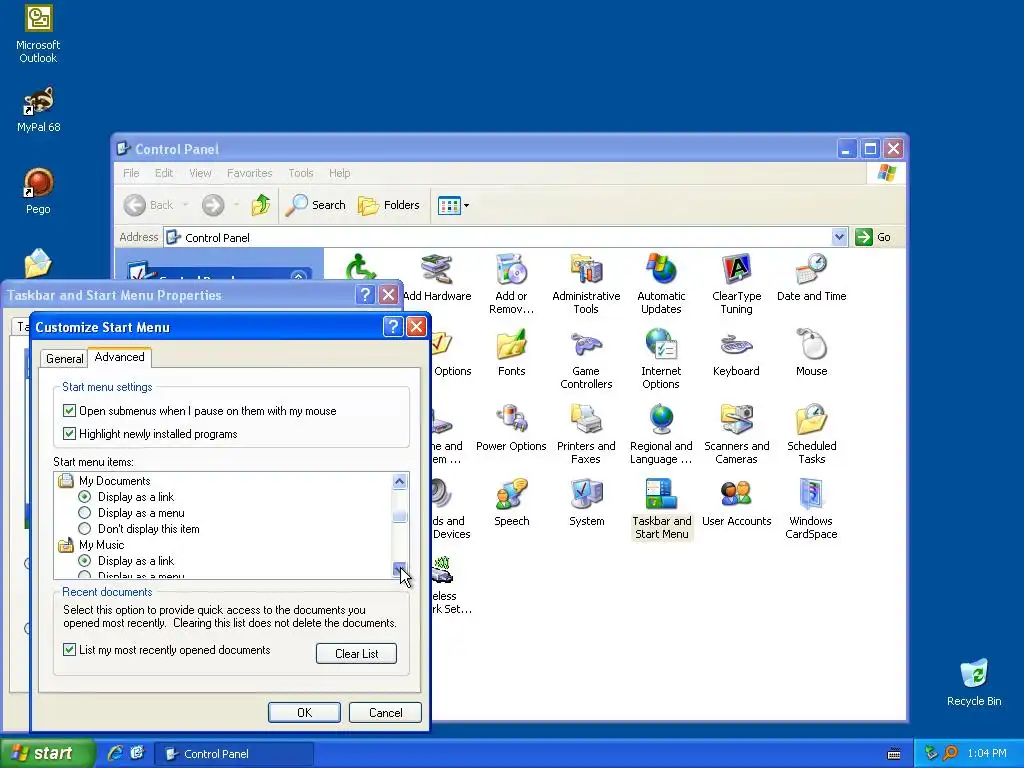Viewport: 1024px width, 768px height.
Task: Select Taskbar and Start Menu icon
Action: 662,509
